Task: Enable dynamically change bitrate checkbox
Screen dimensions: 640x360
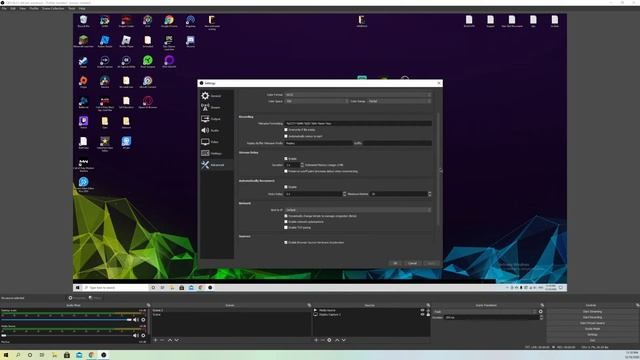Action: [286, 216]
